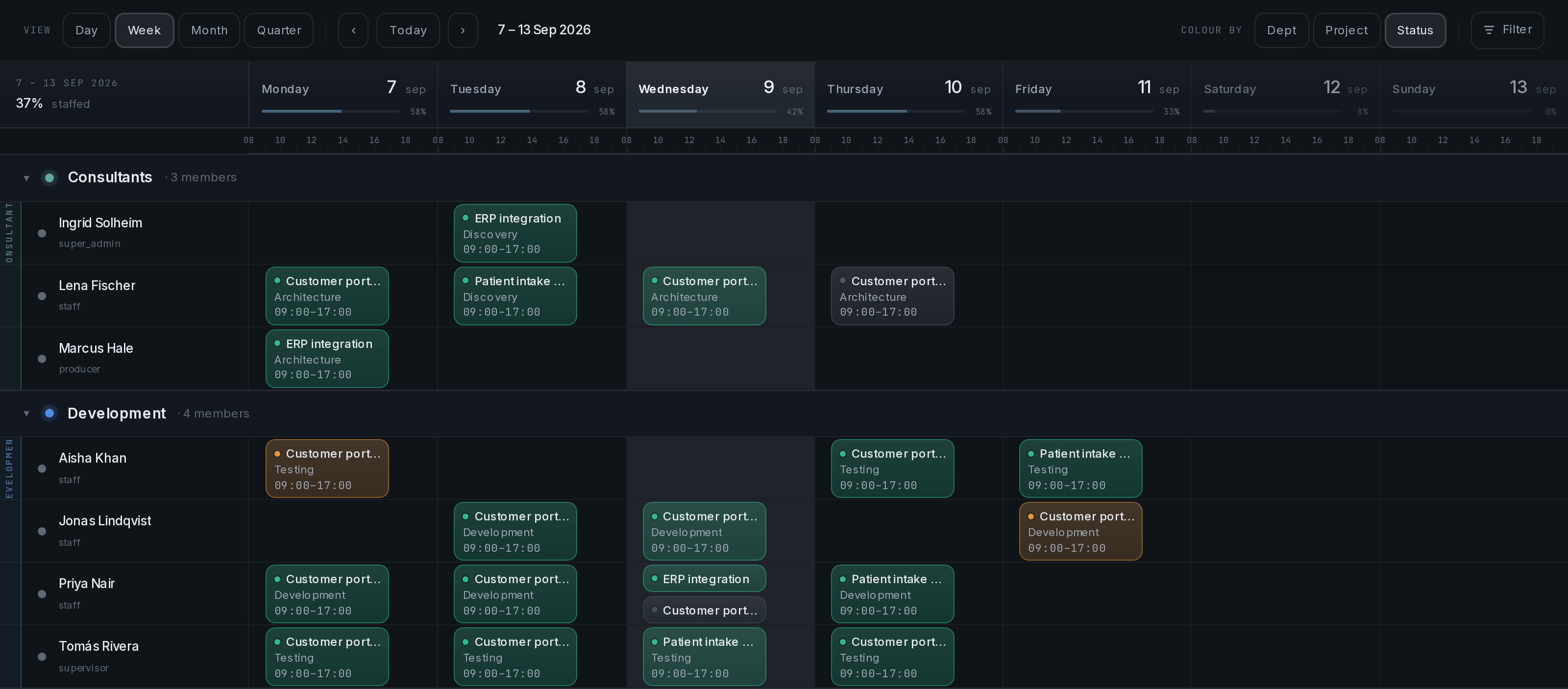
Task: Click Wednesday's 42% staffing progress bar
Action: 707,111
